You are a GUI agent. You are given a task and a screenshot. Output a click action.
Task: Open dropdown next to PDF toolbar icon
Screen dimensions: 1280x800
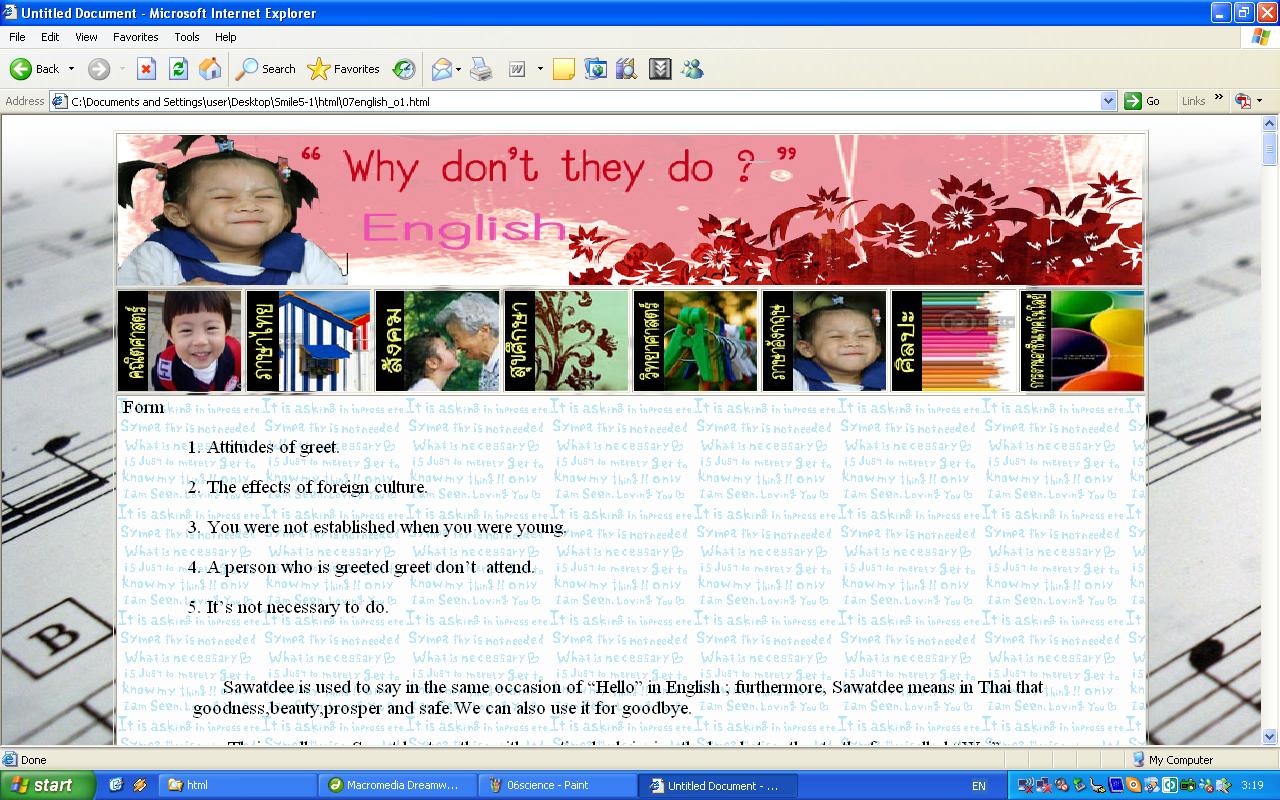pyautogui.click(x=1259, y=101)
